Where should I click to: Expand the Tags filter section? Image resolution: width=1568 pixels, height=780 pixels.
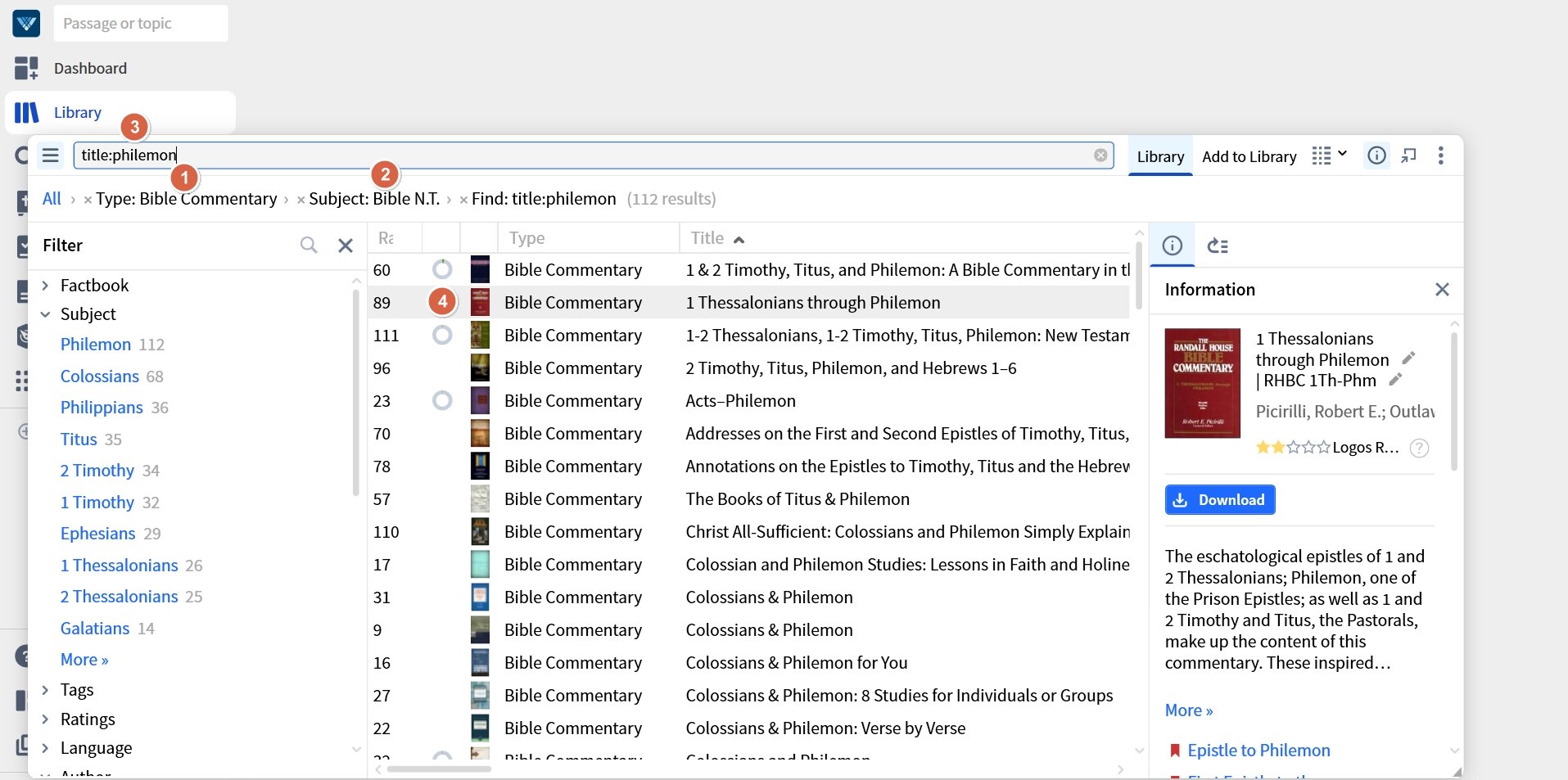click(46, 690)
